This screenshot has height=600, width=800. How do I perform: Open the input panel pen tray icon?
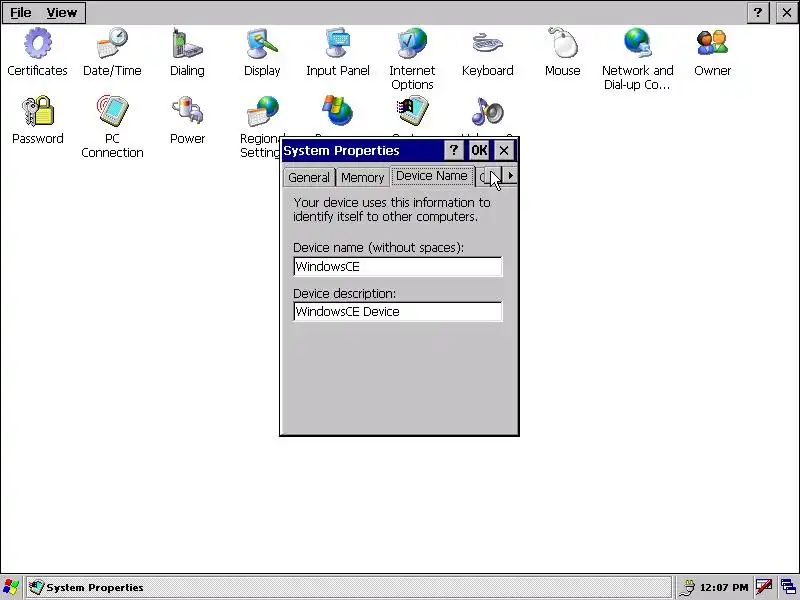763,587
